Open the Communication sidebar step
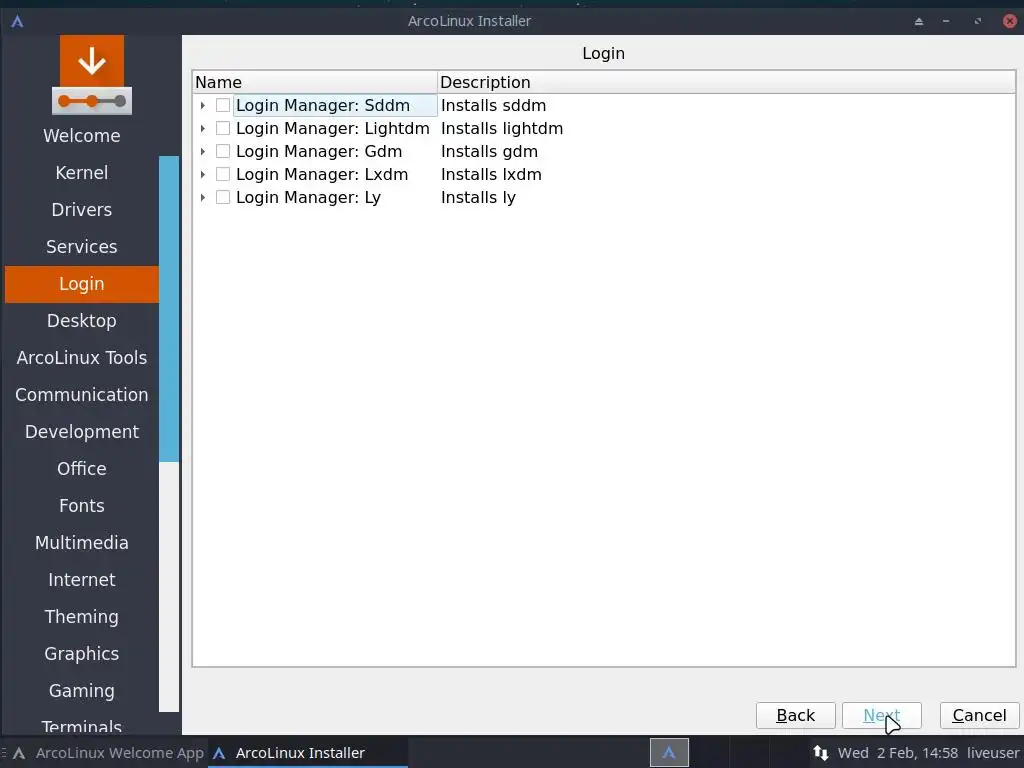1024x768 pixels. [82, 395]
